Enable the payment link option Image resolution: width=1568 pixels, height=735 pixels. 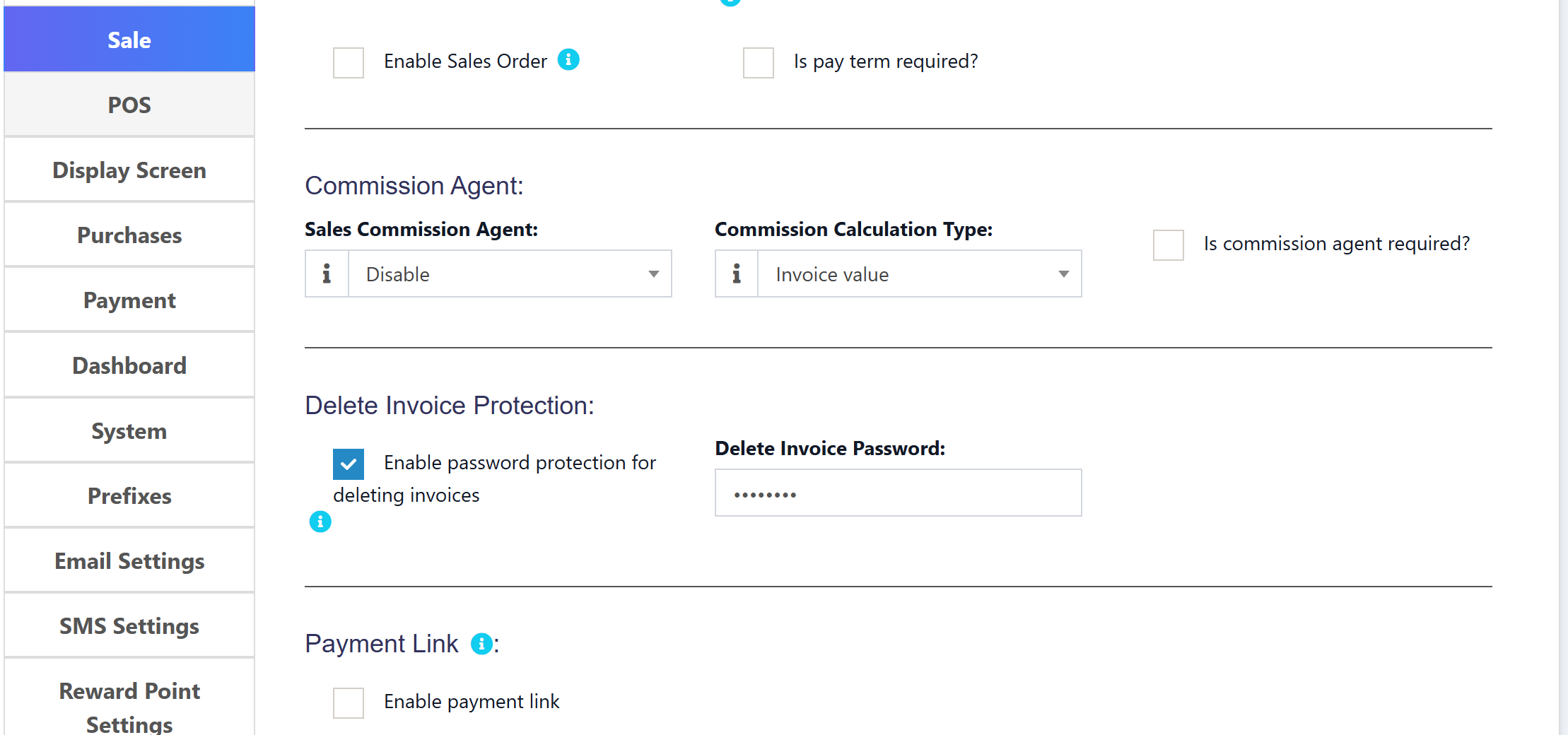point(348,702)
